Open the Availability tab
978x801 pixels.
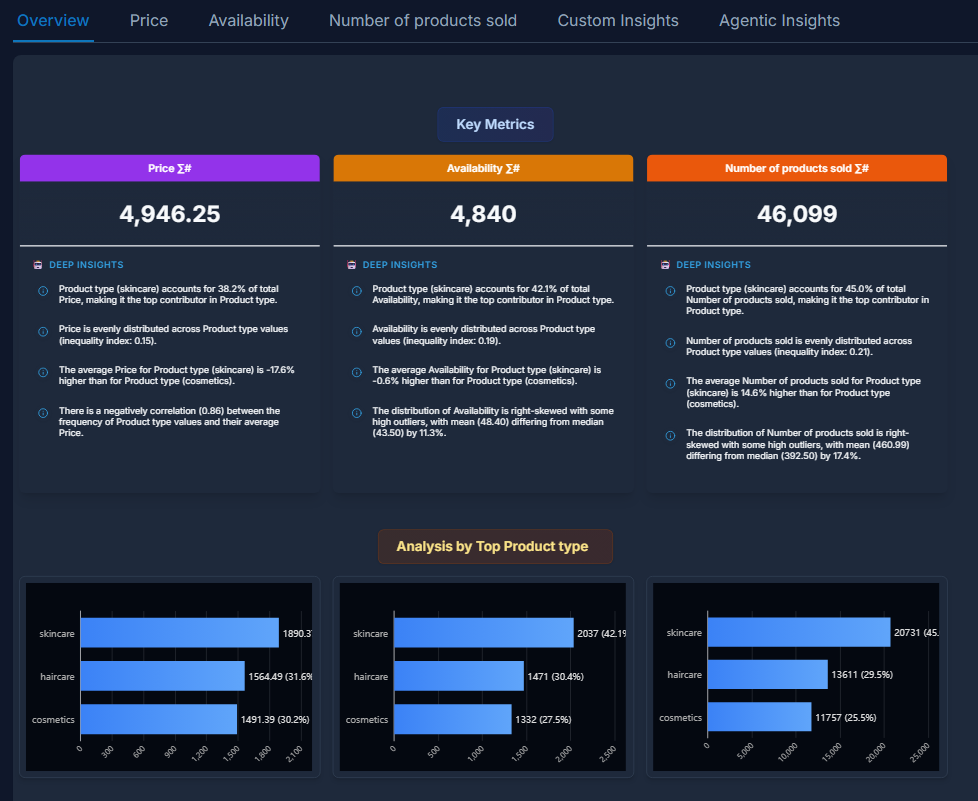tap(248, 20)
